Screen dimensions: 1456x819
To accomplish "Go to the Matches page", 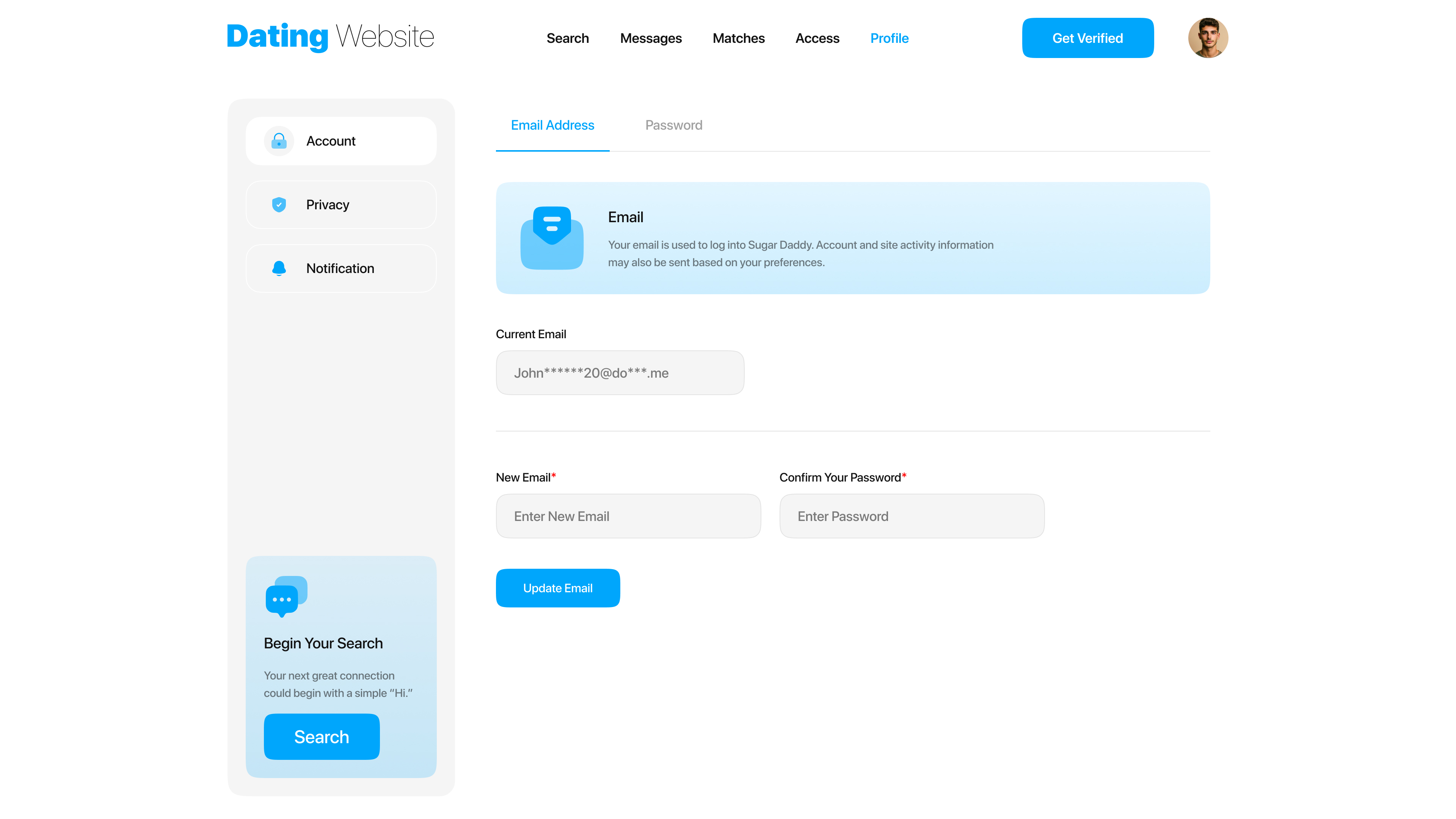I will click(738, 38).
